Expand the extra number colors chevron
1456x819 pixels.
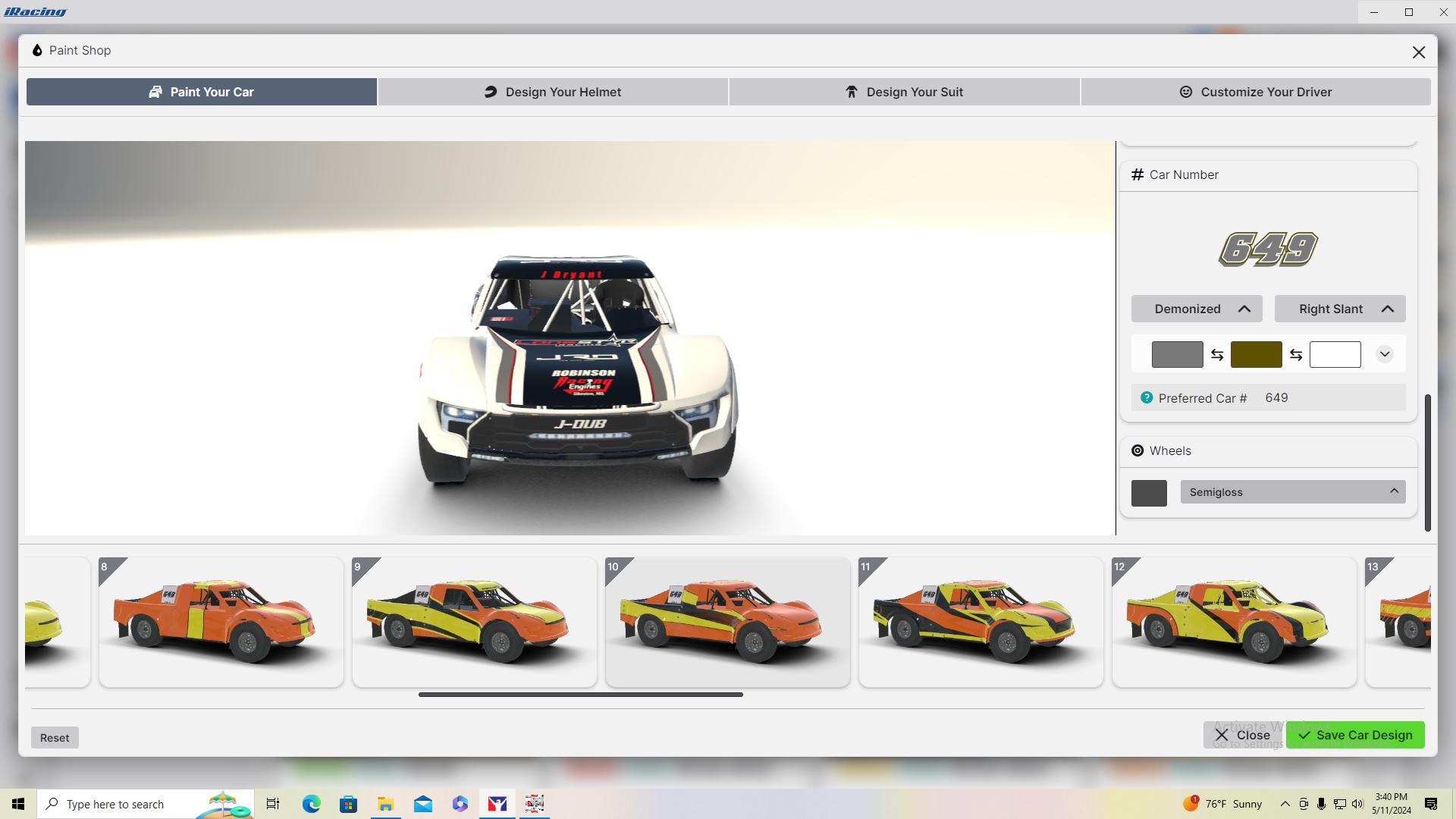[x=1385, y=354]
